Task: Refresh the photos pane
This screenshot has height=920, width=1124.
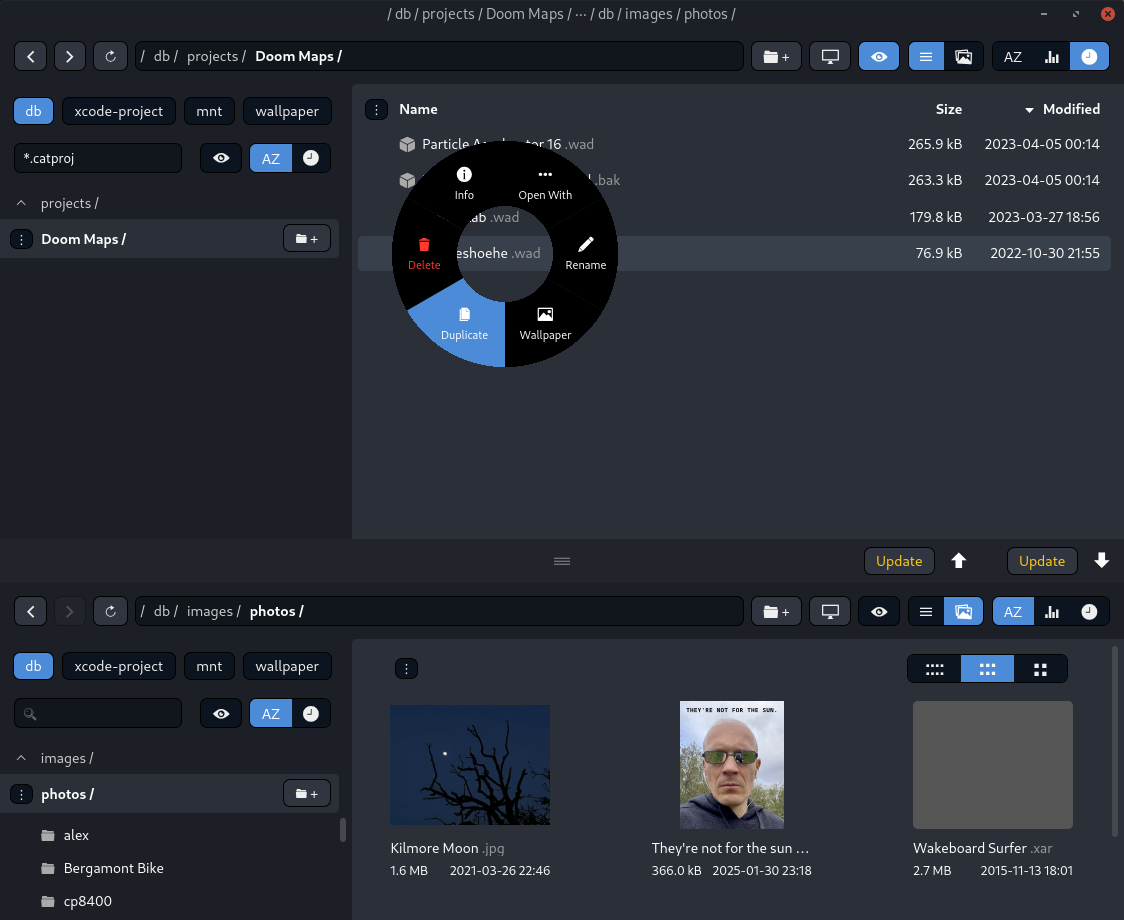Action: [x=110, y=612]
